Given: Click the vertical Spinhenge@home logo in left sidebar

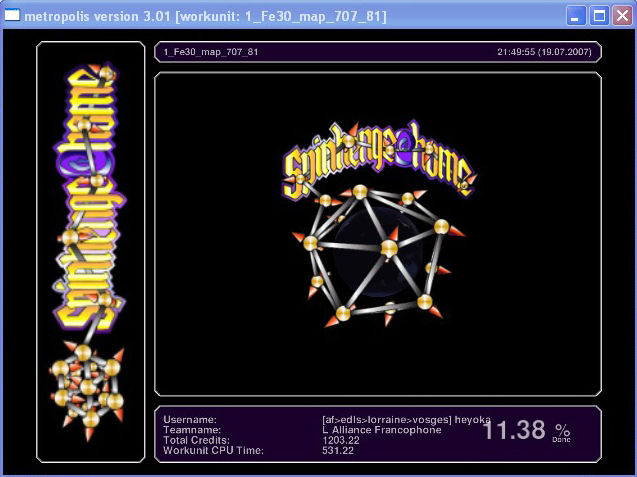Looking at the screenshot, I should (x=87, y=200).
